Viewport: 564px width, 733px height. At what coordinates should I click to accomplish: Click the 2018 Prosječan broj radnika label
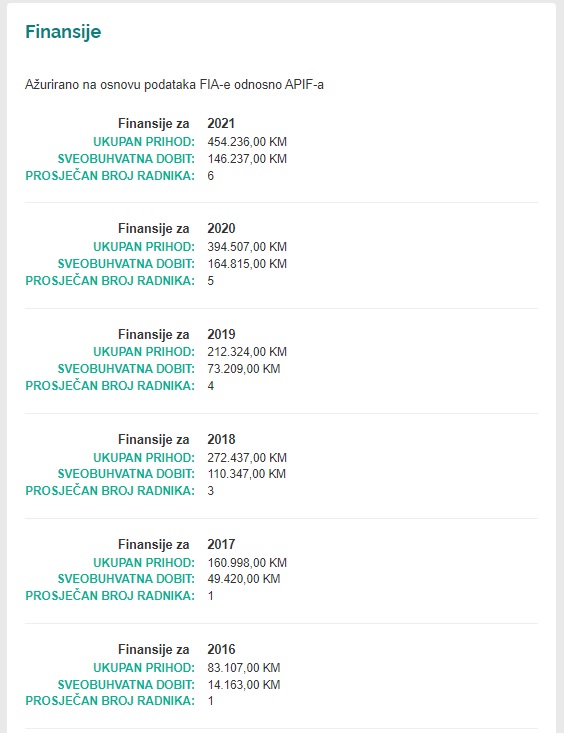pos(110,491)
